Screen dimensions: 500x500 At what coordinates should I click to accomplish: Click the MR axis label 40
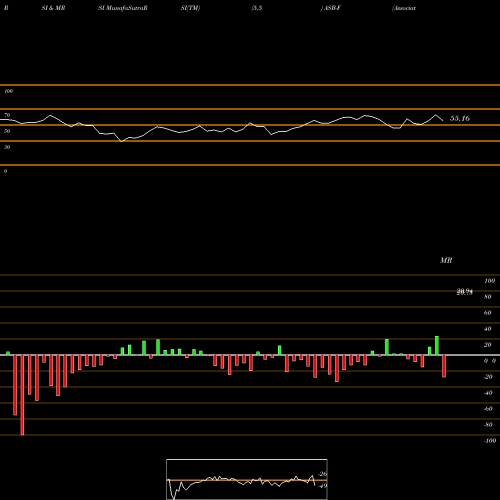pyautogui.click(x=488, y=329)
